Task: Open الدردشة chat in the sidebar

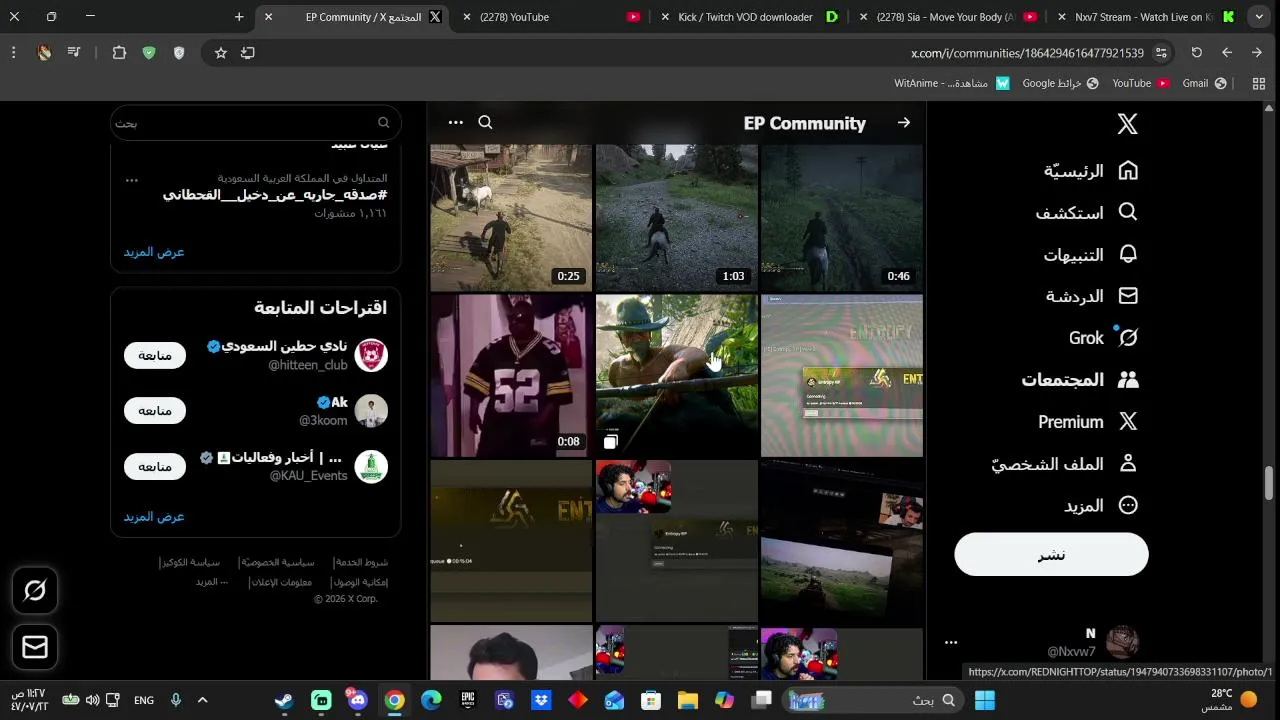Action: coord(1092,296)
